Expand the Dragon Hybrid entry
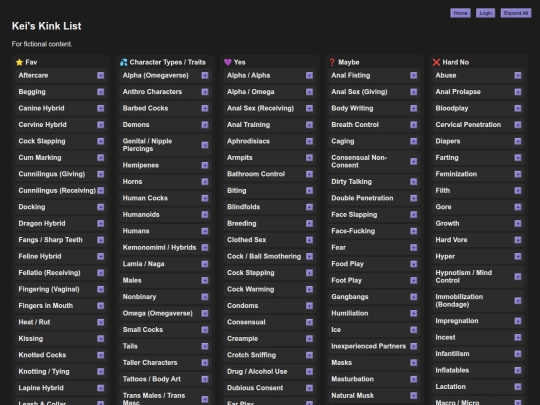This screenshot has width=540, height=405. click(x=101, y=224)
